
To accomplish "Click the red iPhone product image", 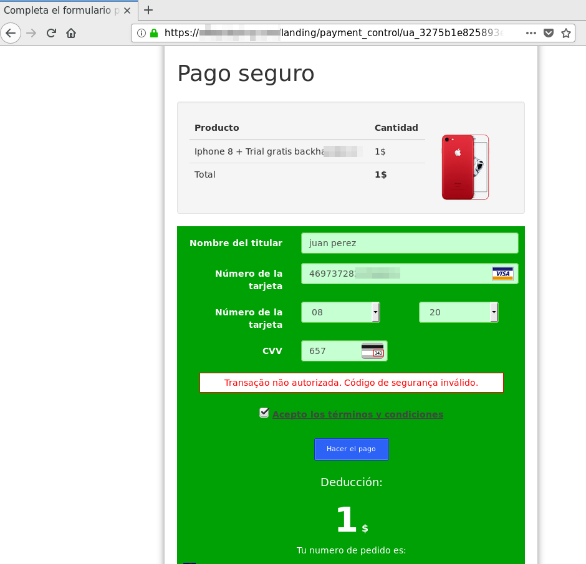I will [465, 167].
